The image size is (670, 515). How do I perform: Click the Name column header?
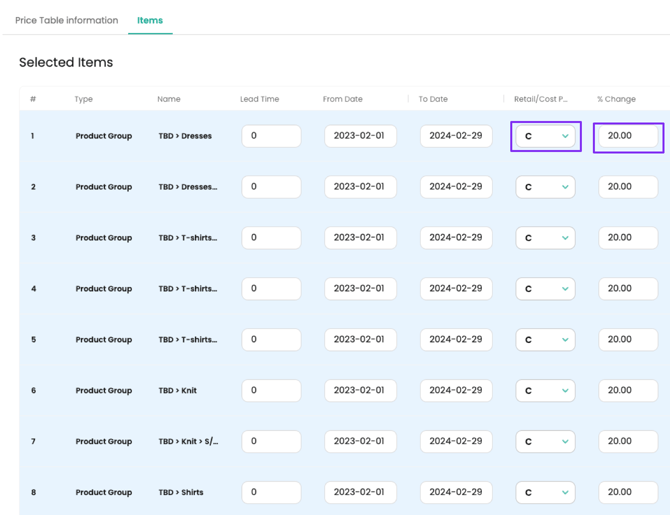coord(168,99)
